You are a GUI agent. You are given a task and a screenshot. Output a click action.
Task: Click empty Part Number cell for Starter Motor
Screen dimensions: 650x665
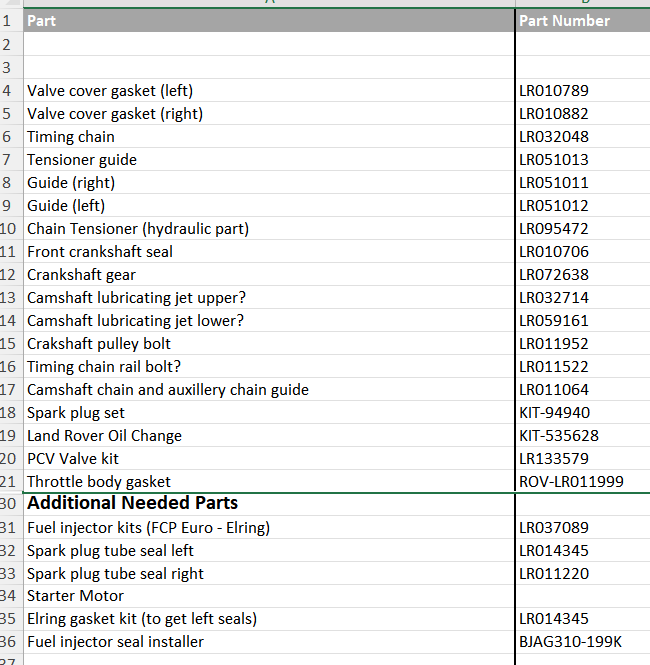(583, 595)
